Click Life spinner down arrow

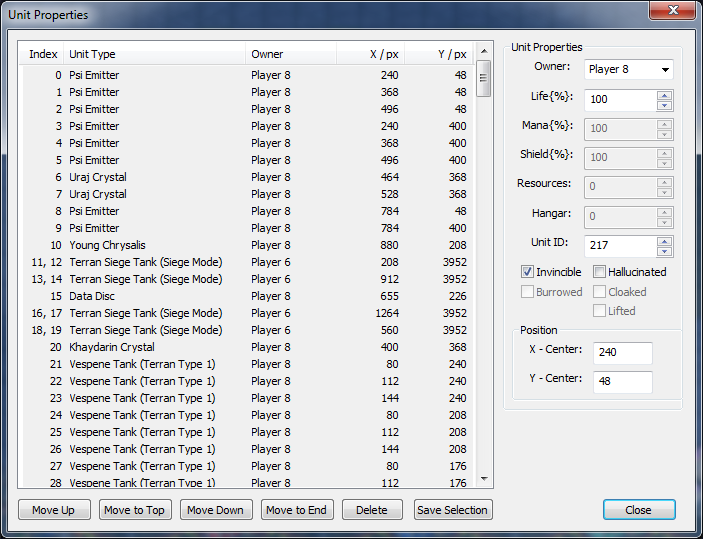(664, 105)
